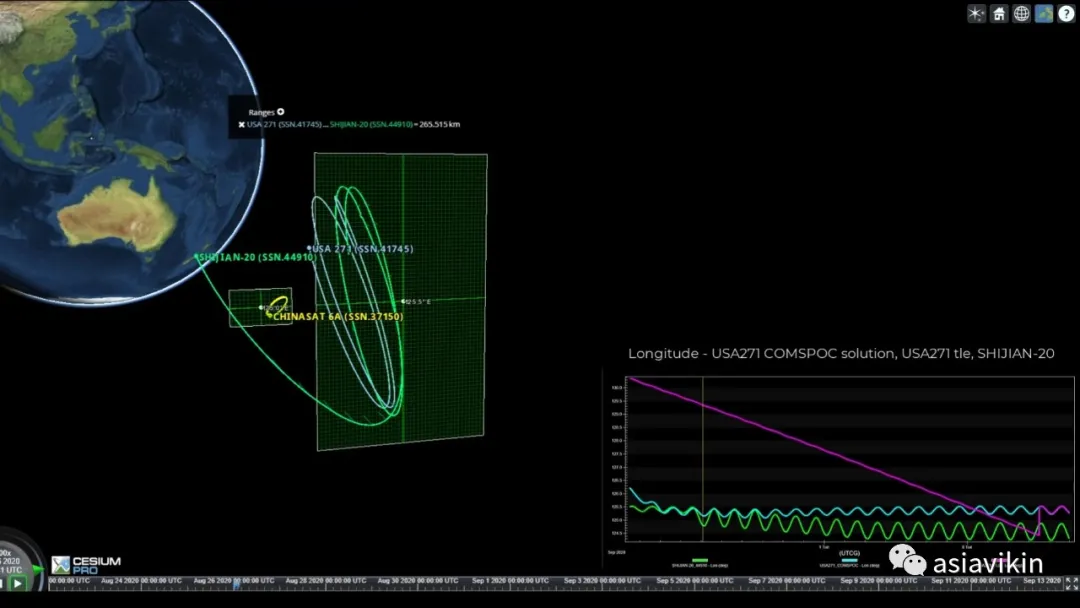The image size is (1080, 608).
Task: Click the current time marker on timeline
Action: (236, 585)
